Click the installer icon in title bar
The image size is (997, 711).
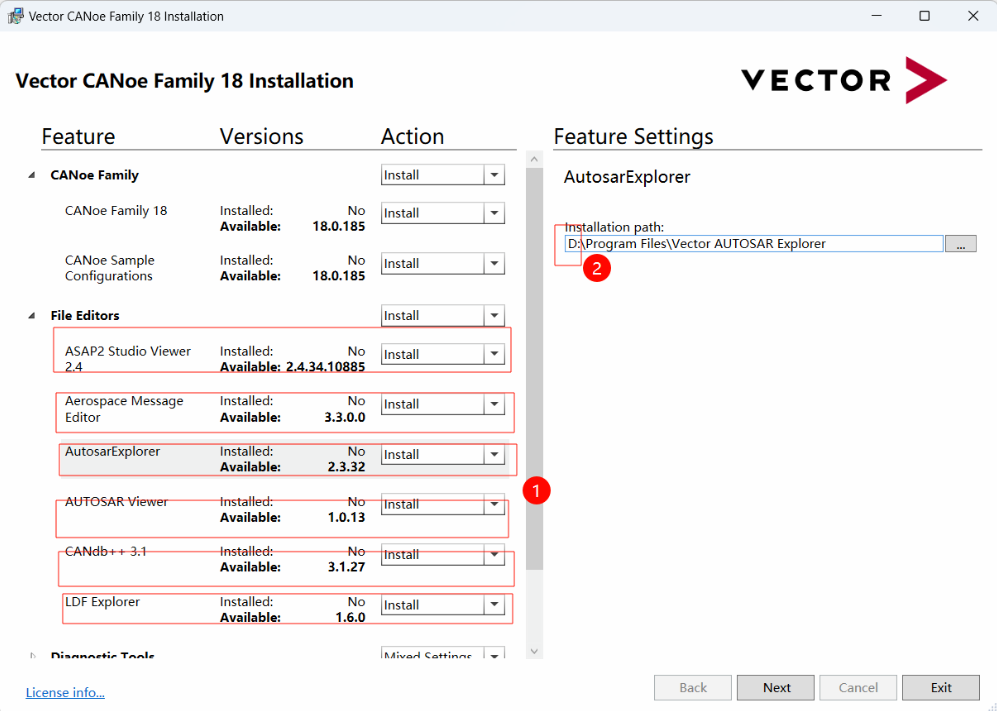click(x=15, y=16)
